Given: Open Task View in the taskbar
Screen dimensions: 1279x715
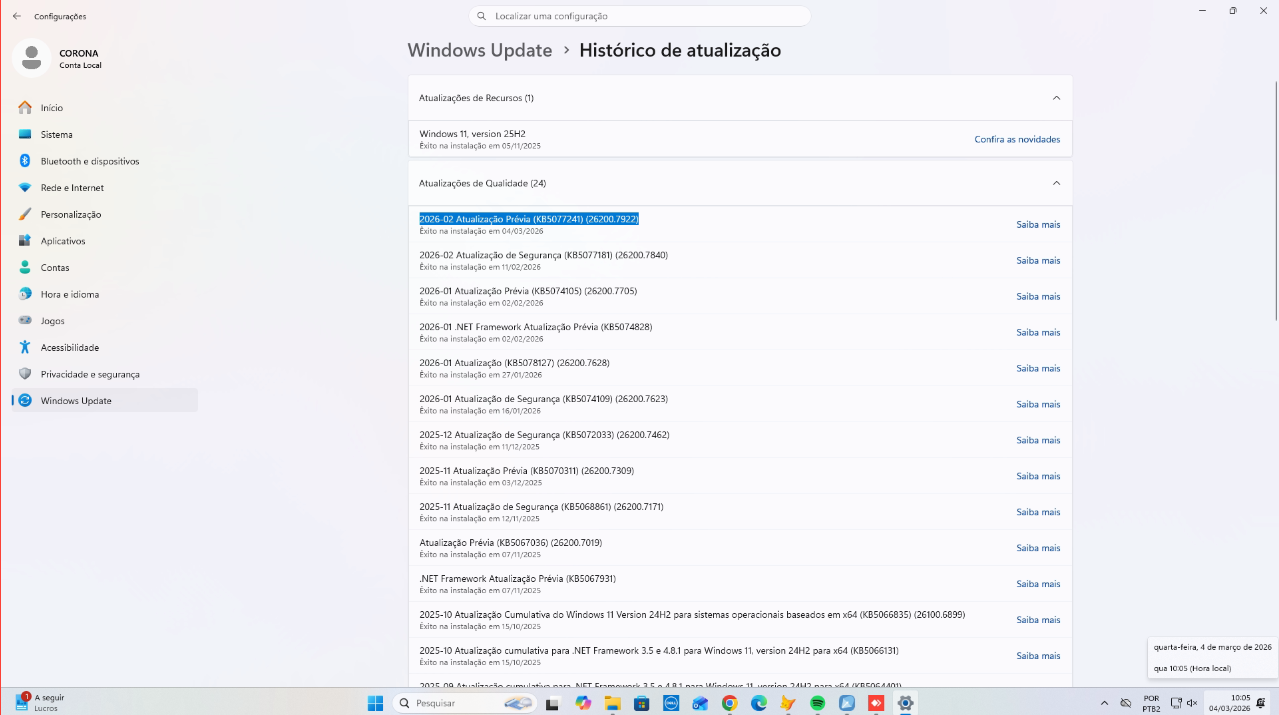Looking at the screenshot, I should 552,703.
